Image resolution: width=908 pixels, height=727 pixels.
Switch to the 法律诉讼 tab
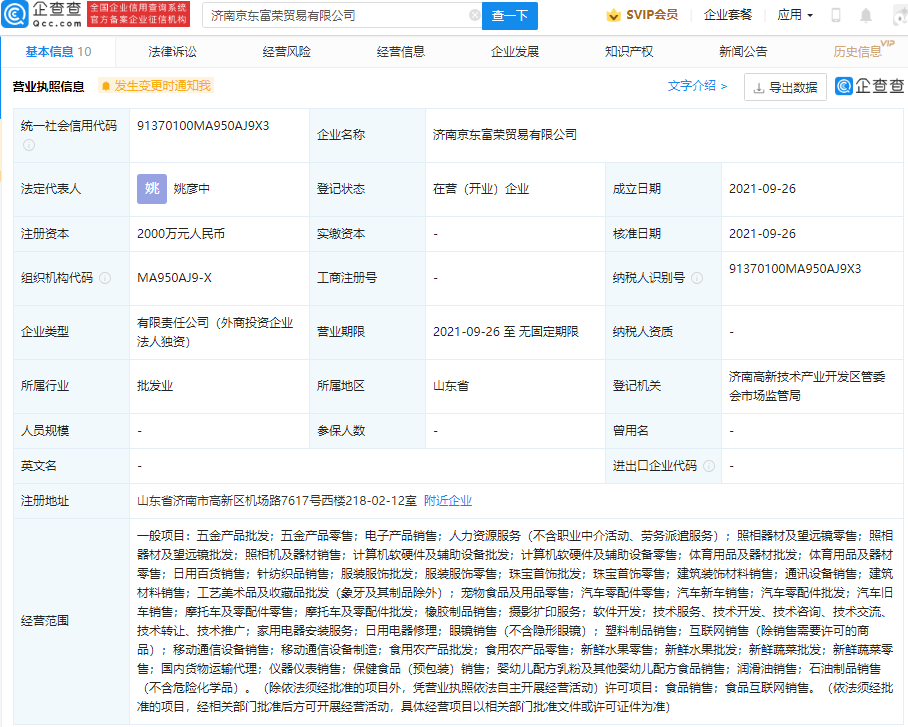[x=172, y=52]
